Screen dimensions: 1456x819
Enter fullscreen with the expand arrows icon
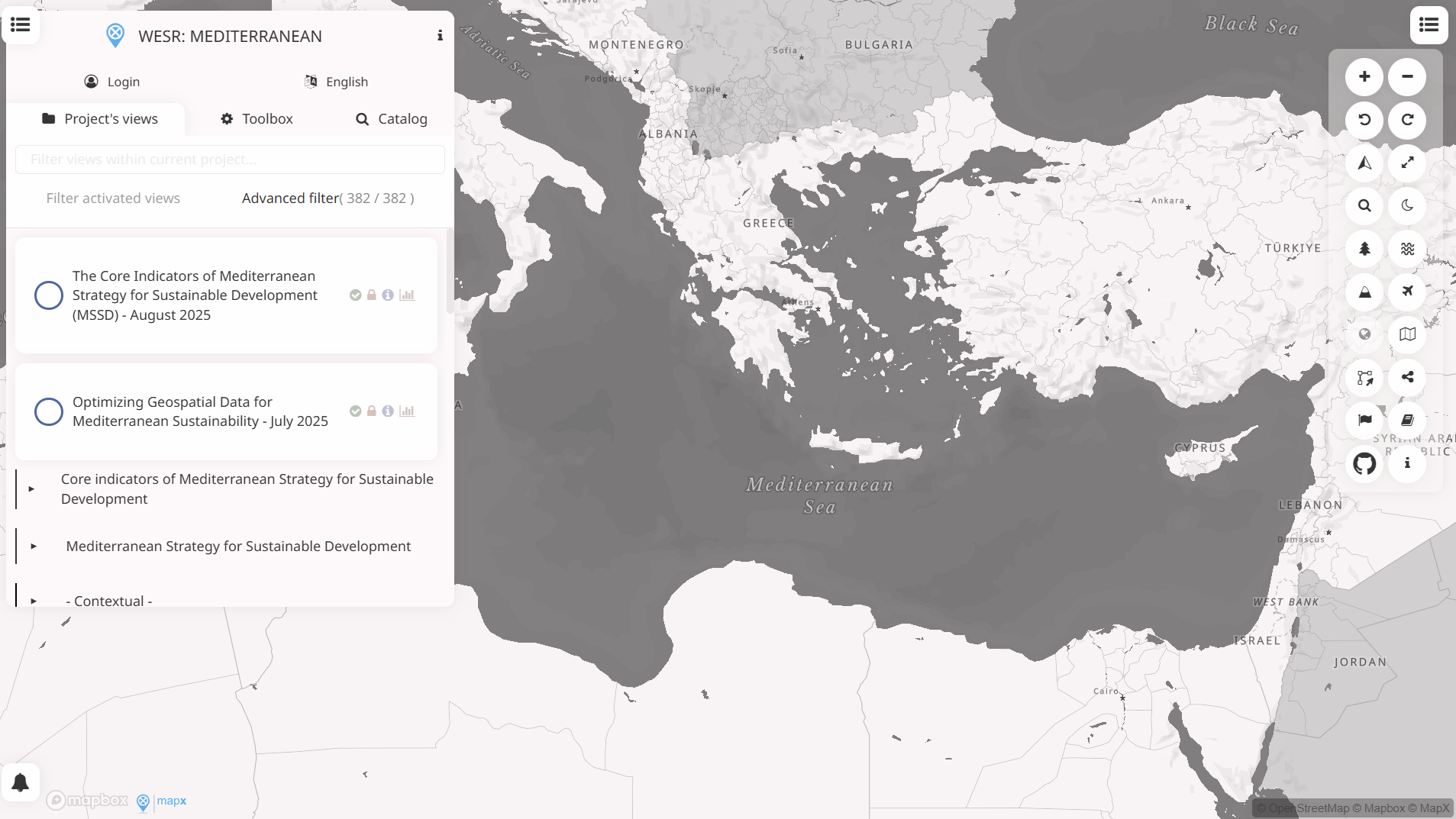(x=1407, y=163)
